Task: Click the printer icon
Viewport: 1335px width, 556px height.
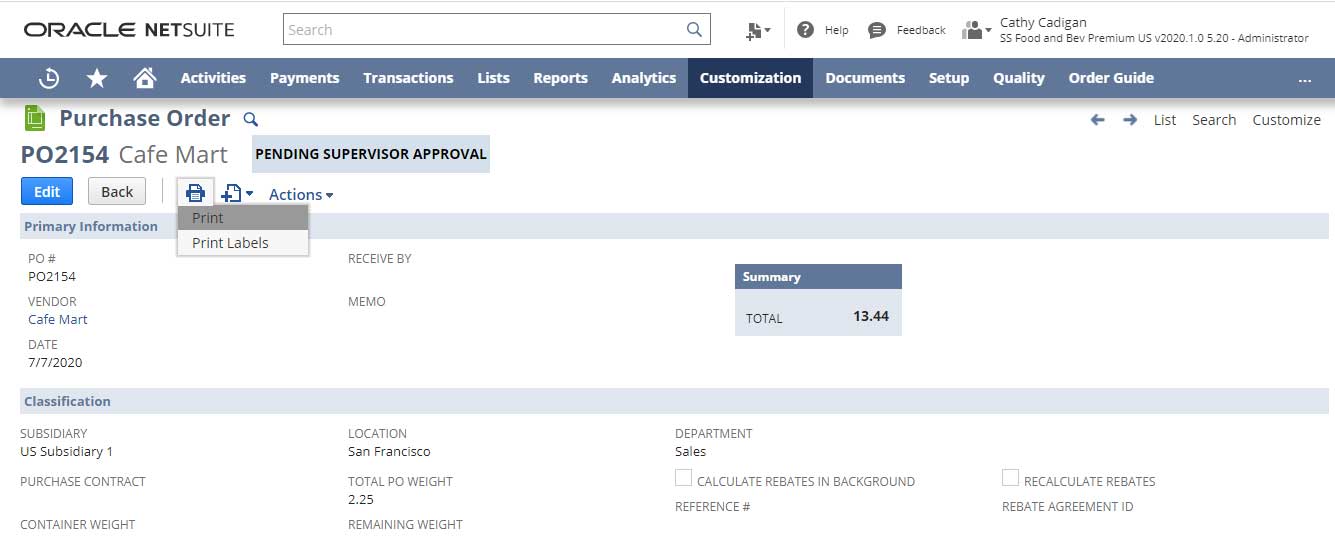Action: 196,193
